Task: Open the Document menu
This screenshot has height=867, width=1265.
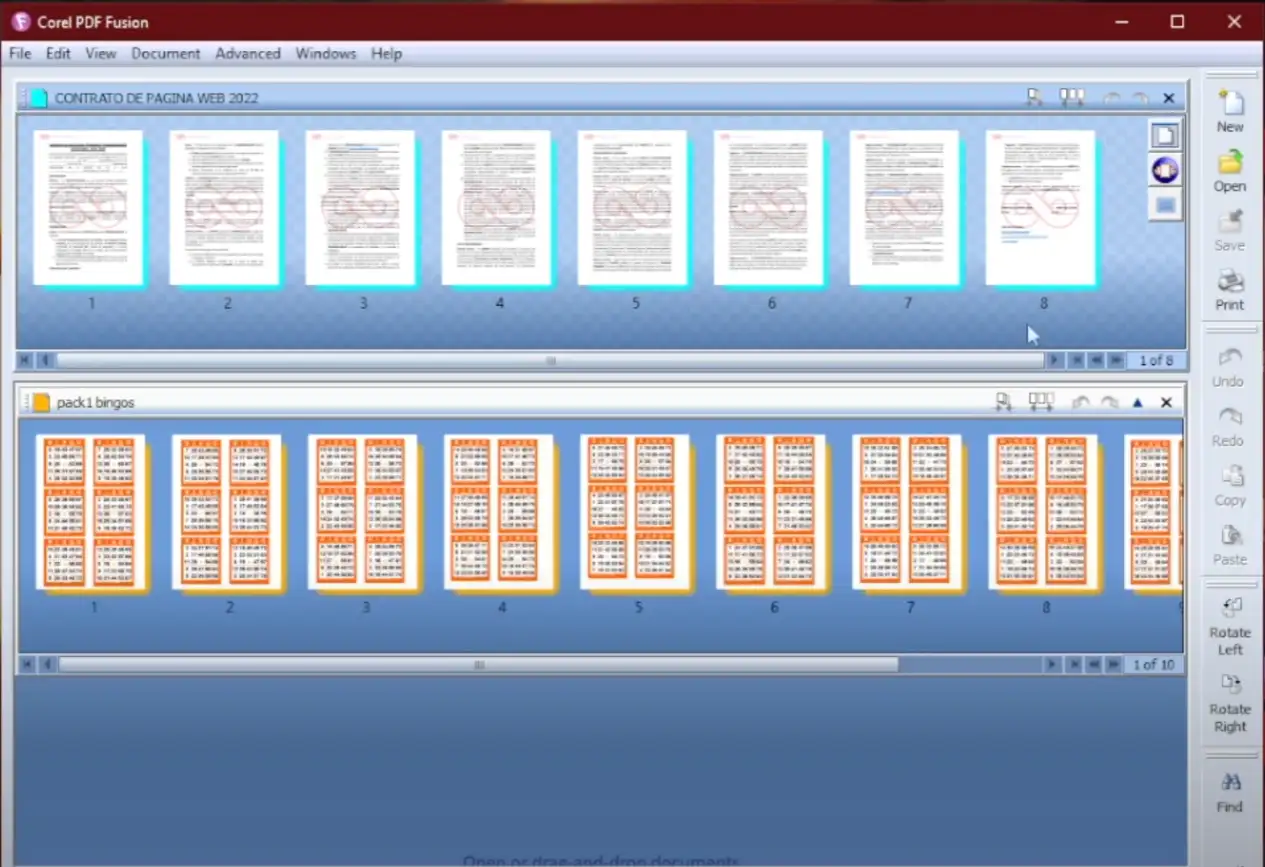Action: point(165,54)
